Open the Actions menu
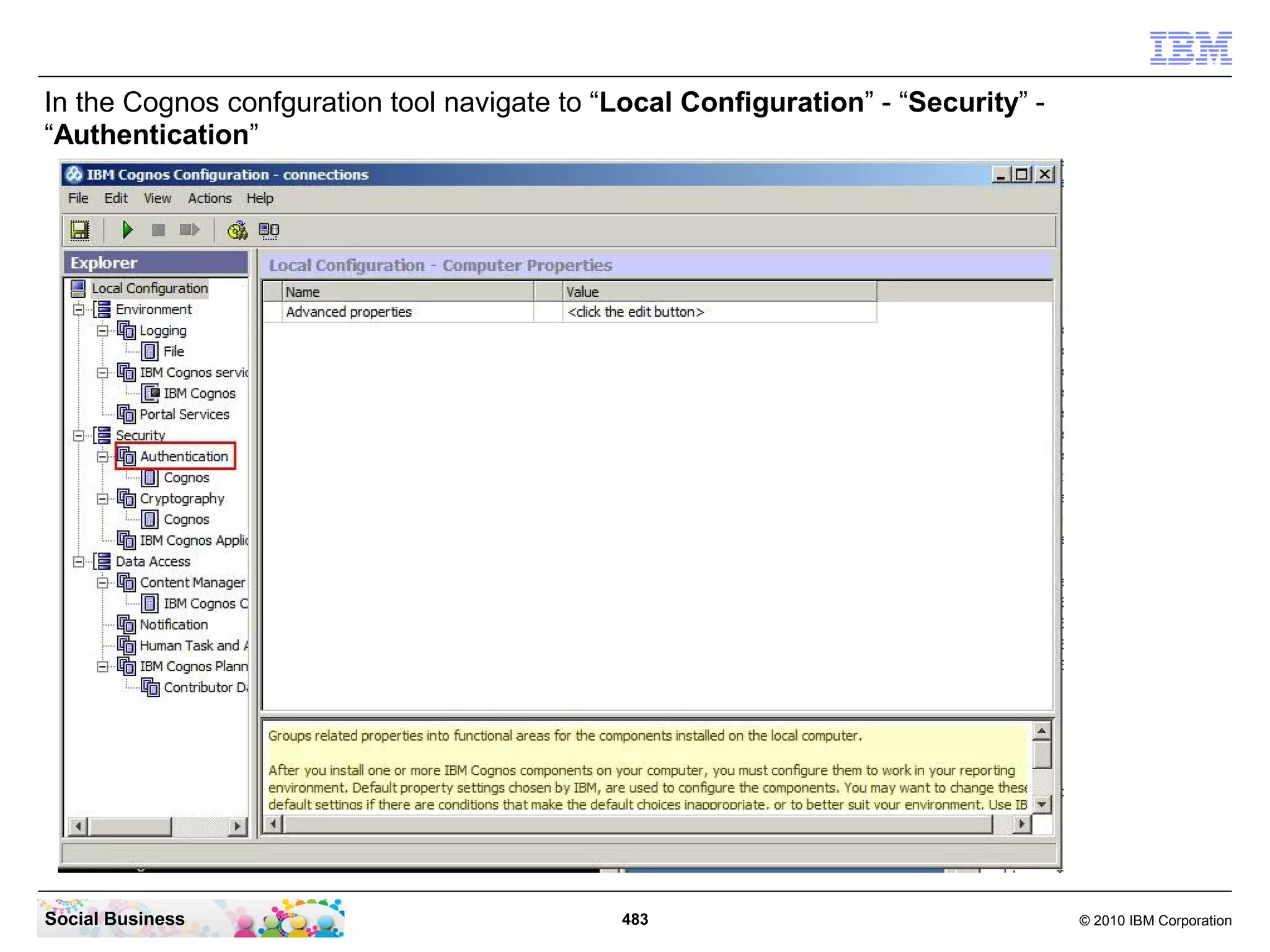The width and height of the screenshot is (1270, 952). [210, 198]
